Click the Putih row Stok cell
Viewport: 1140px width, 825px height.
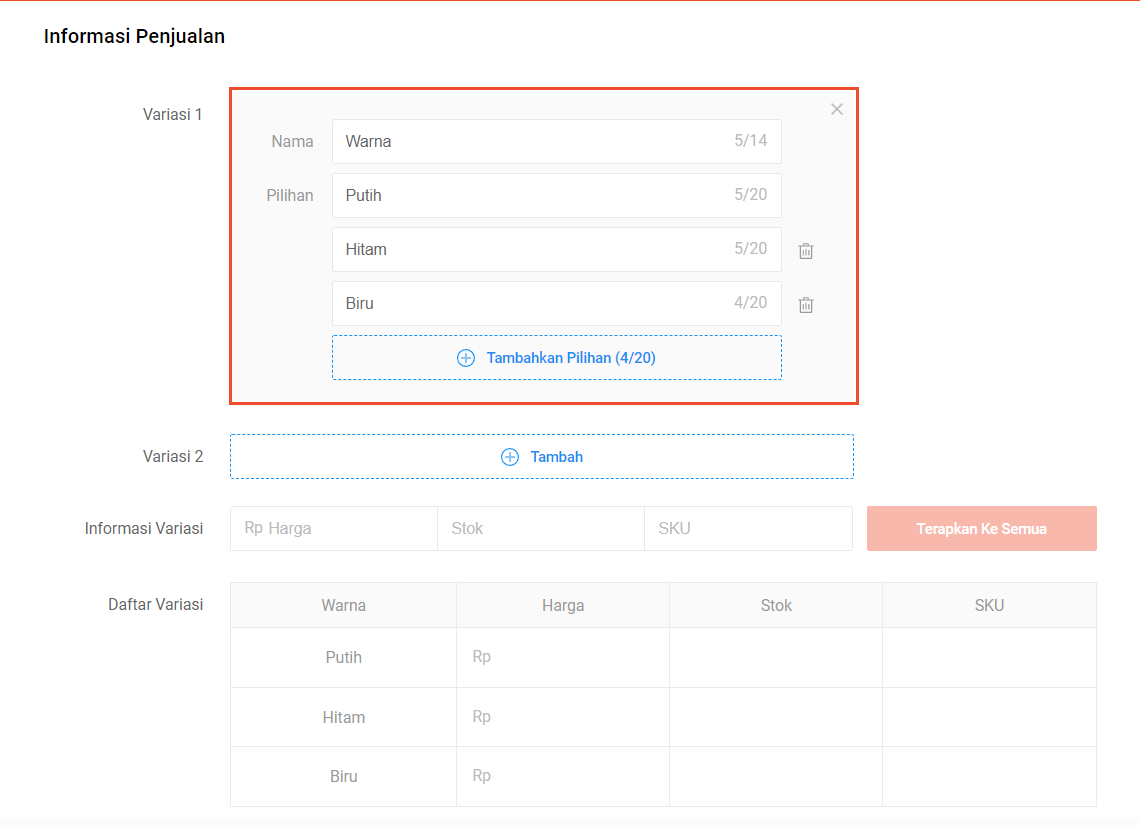[776, 658]
